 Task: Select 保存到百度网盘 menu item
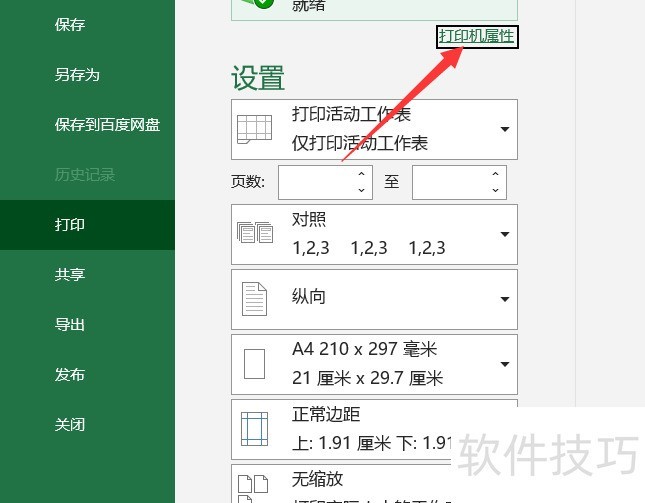pyautogui.click(x=107, y=125)
